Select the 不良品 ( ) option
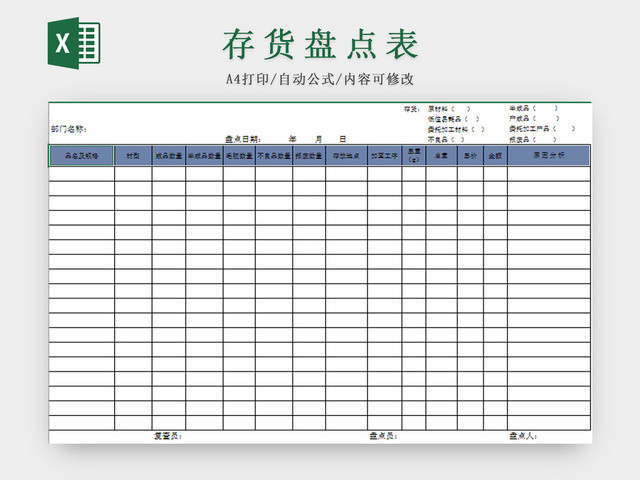The height and width of the screenshot is (480, 640). coord(446,140)
